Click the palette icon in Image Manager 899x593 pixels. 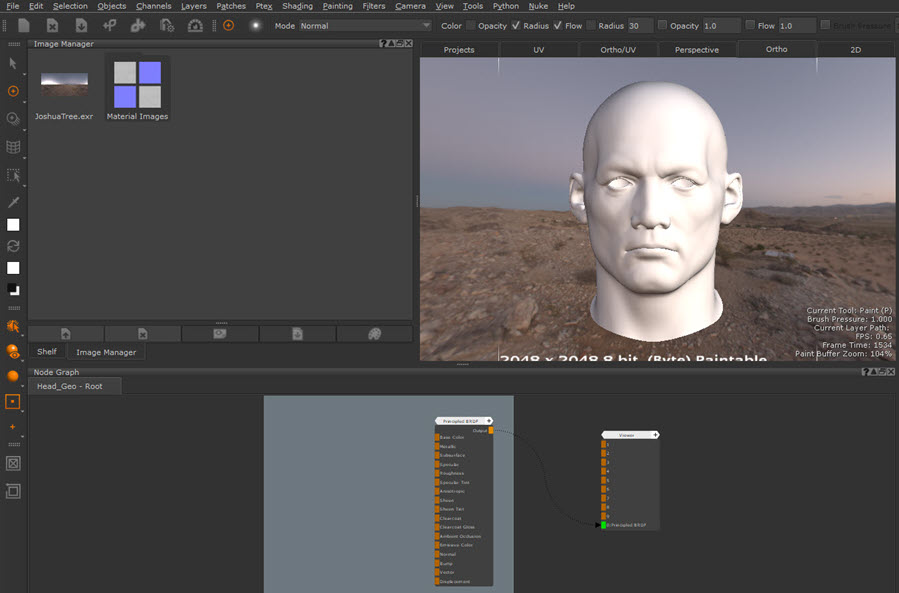tap(374, 333)
